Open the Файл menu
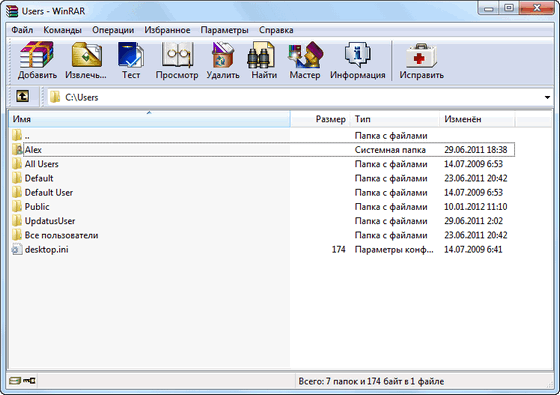The width and height of the screenshot is (560, 395). [22, 30]
